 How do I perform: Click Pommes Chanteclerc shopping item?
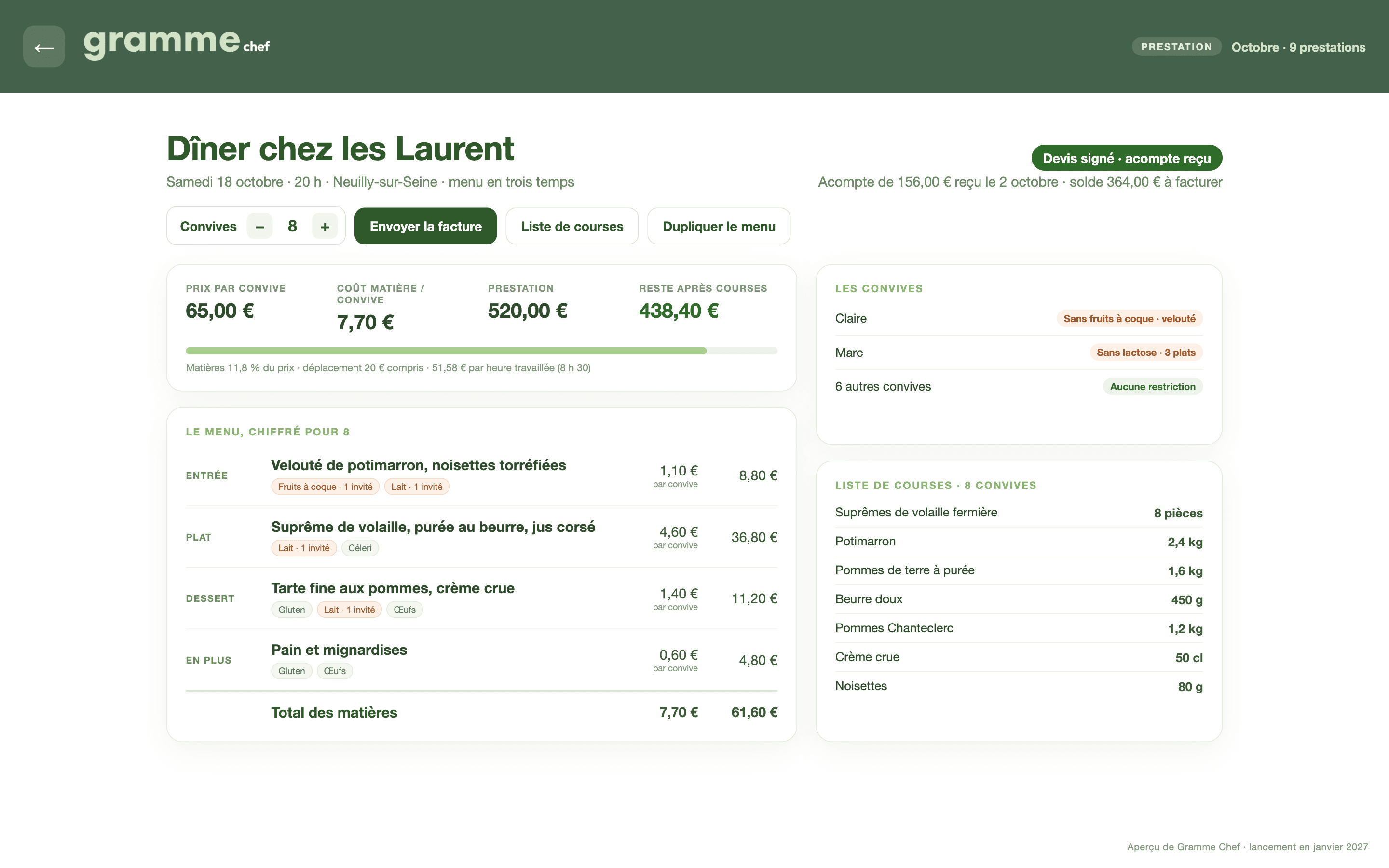tap(1019, 628)
